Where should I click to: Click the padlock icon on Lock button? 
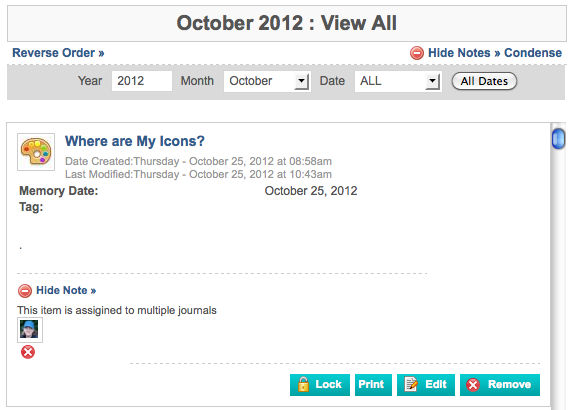(x=303, y=384)
